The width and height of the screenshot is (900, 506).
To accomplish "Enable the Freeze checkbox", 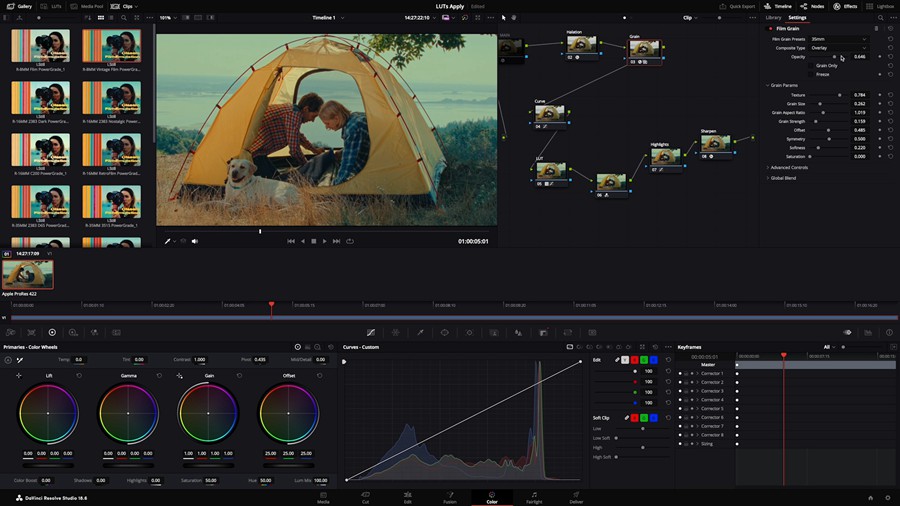I will coord(810,74).
